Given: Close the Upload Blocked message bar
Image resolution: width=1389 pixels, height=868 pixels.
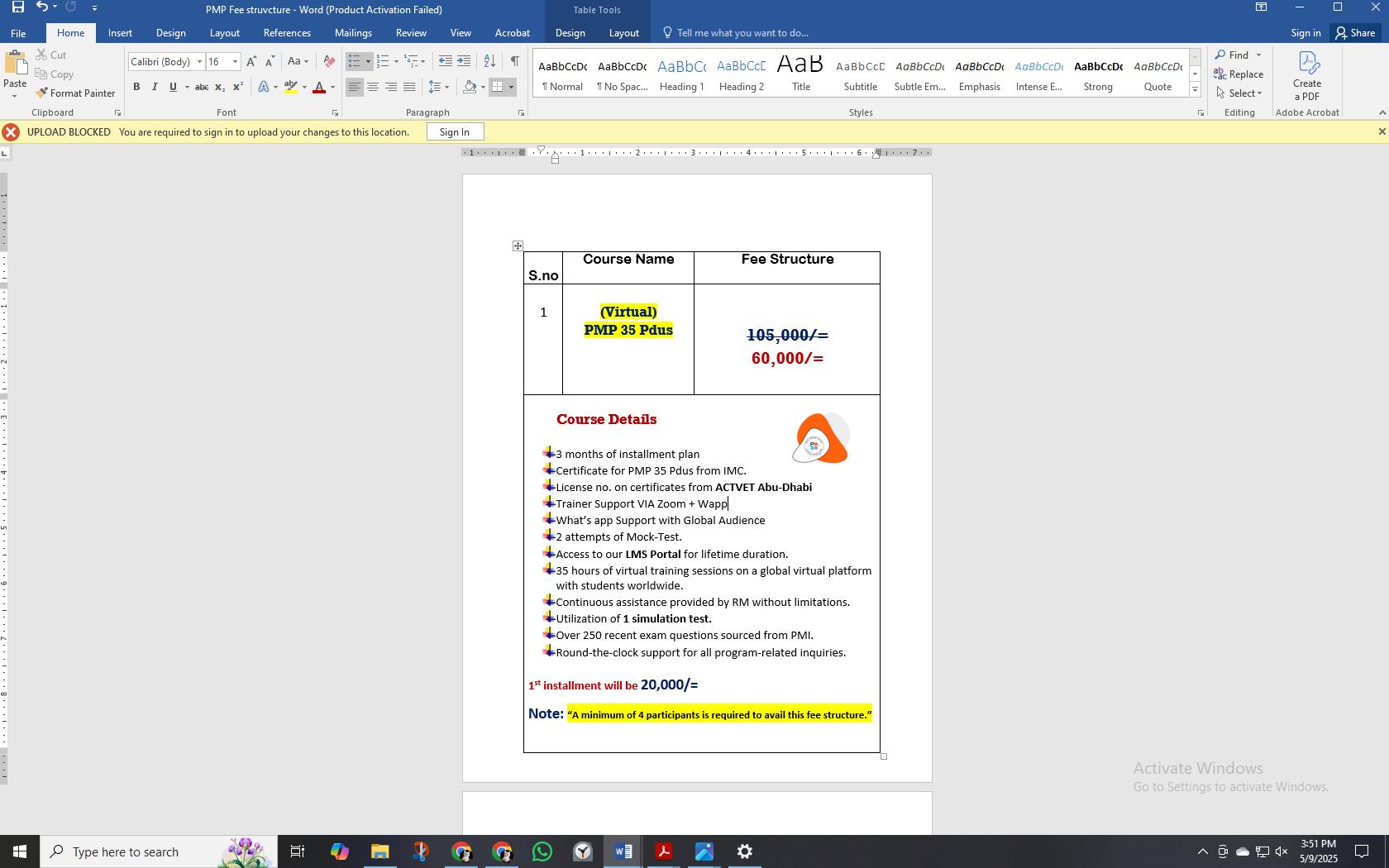Looking at the screenshot, I should [1381, 131].
